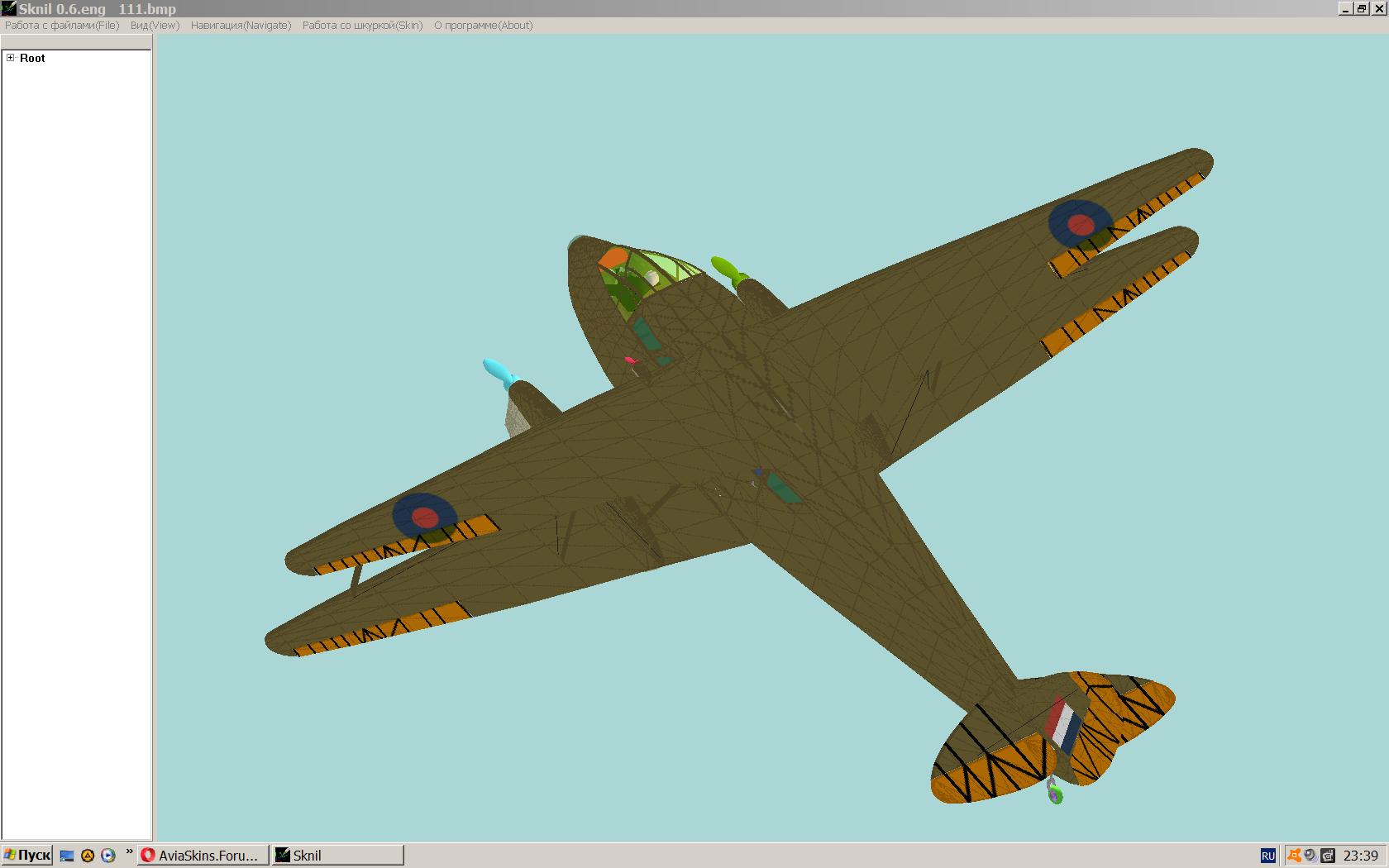1389x868 pixels.
Task: Open the Skin (Работа со шкуркой) menu
Action: tap(362, 26)
